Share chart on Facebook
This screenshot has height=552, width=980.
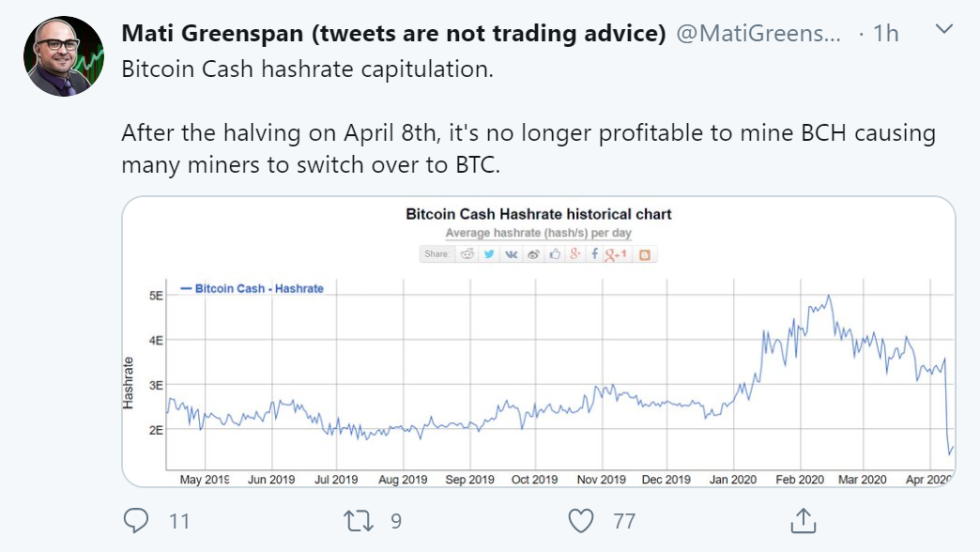click(x=596, y=254)
